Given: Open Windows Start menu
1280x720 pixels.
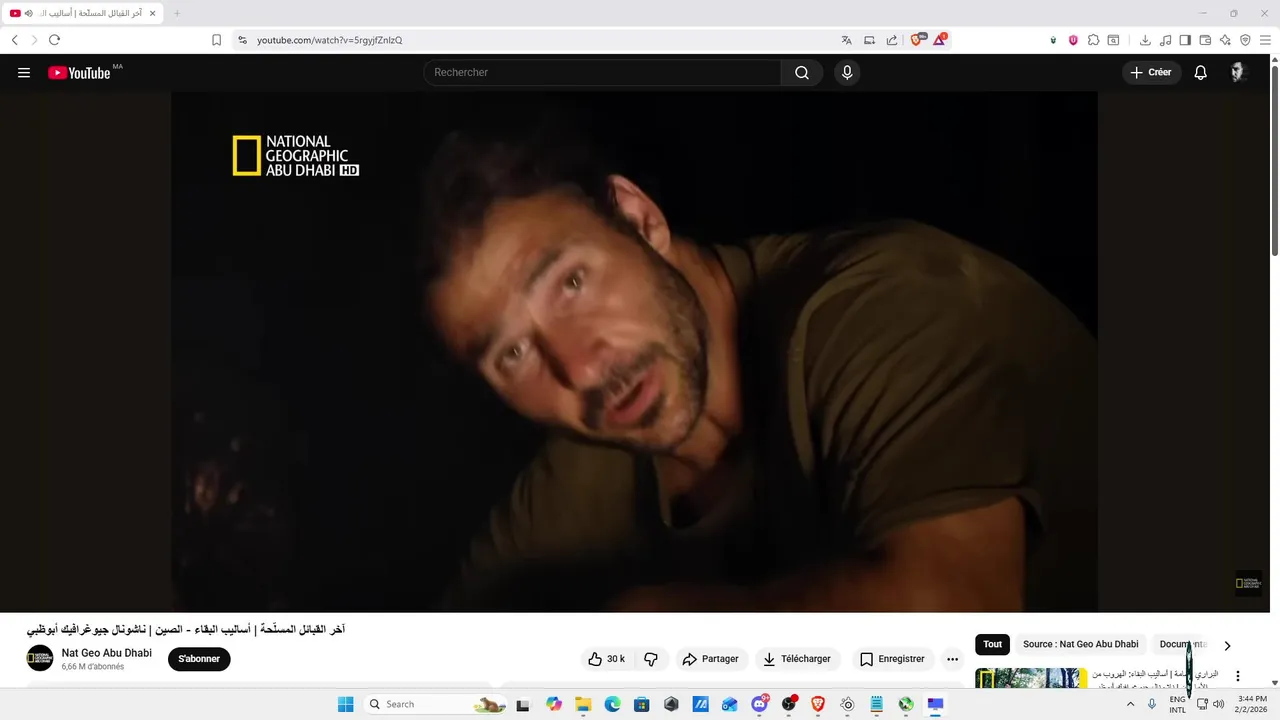Looking at the screenshot, I should pos(345,704).
